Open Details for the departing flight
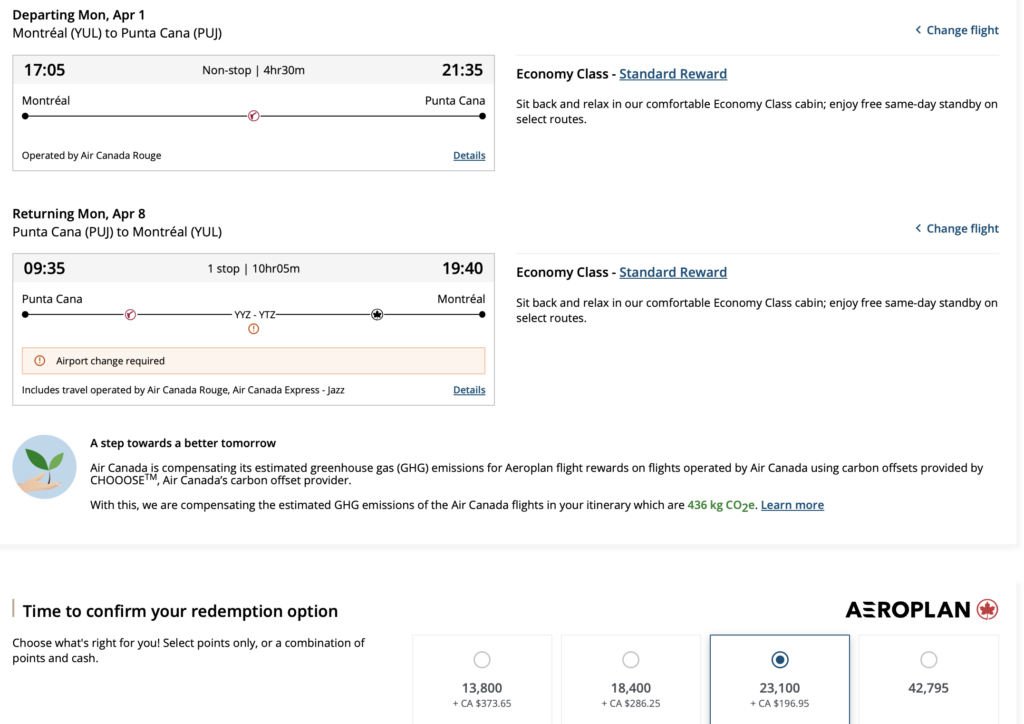Viewport: 1024px width, 724px height. coord(469,156)
